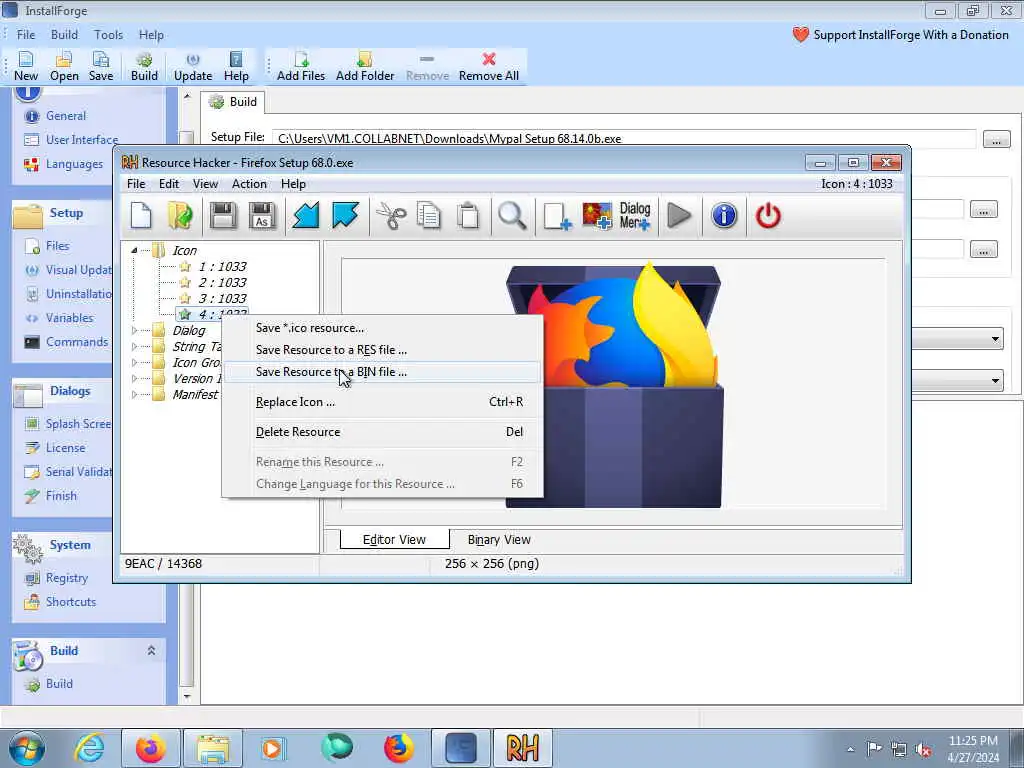Choose Save Resource to a RES file
This screenshot has width=1024, height=768.
point(382,350)
